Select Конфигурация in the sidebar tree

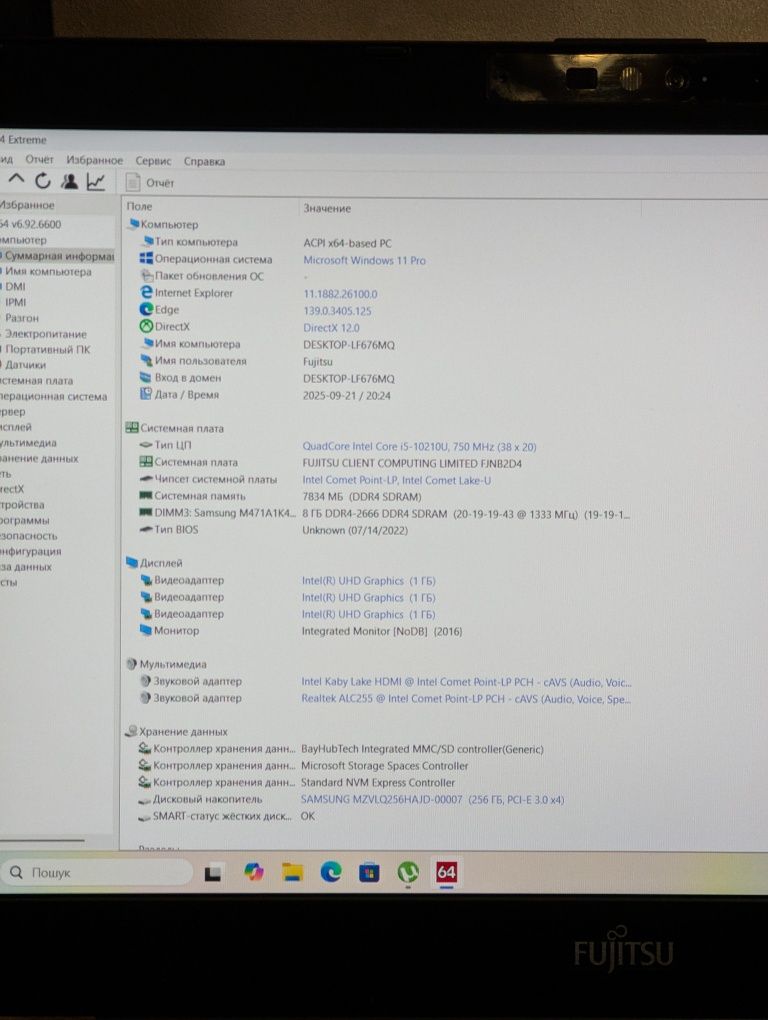pos(31,552)
